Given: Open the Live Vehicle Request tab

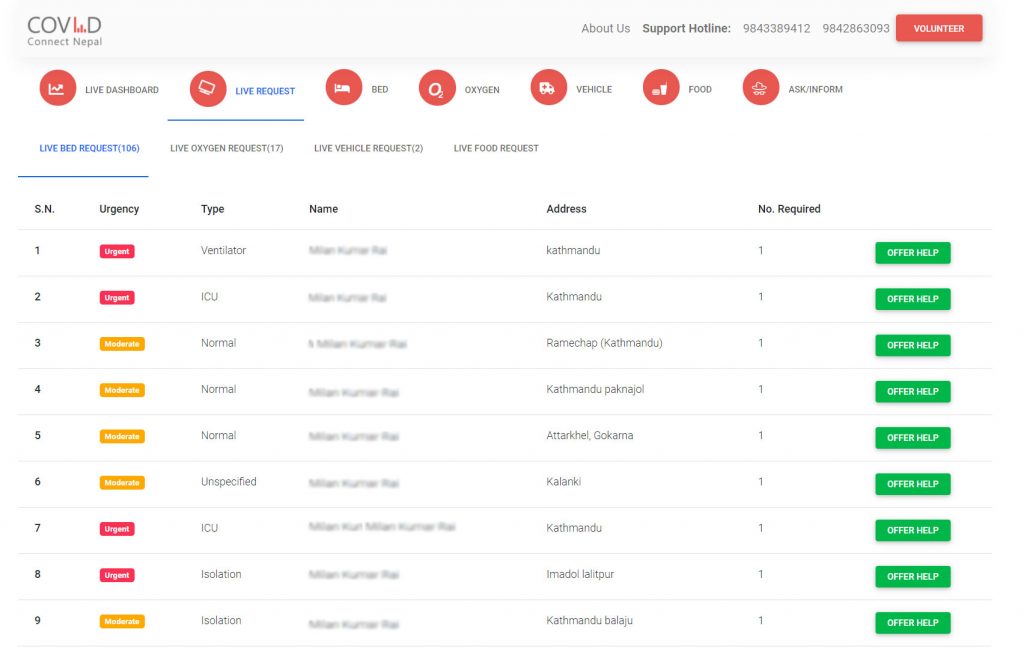Looking at the screenshot, I should 368,148.
